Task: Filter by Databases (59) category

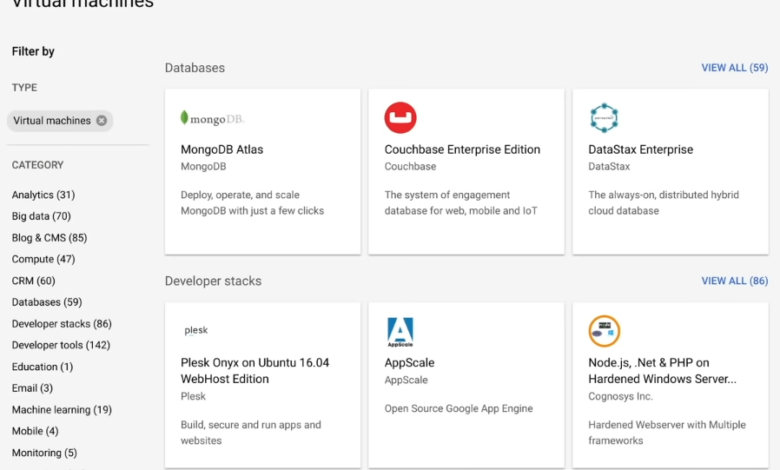Action: pos(47,302)
